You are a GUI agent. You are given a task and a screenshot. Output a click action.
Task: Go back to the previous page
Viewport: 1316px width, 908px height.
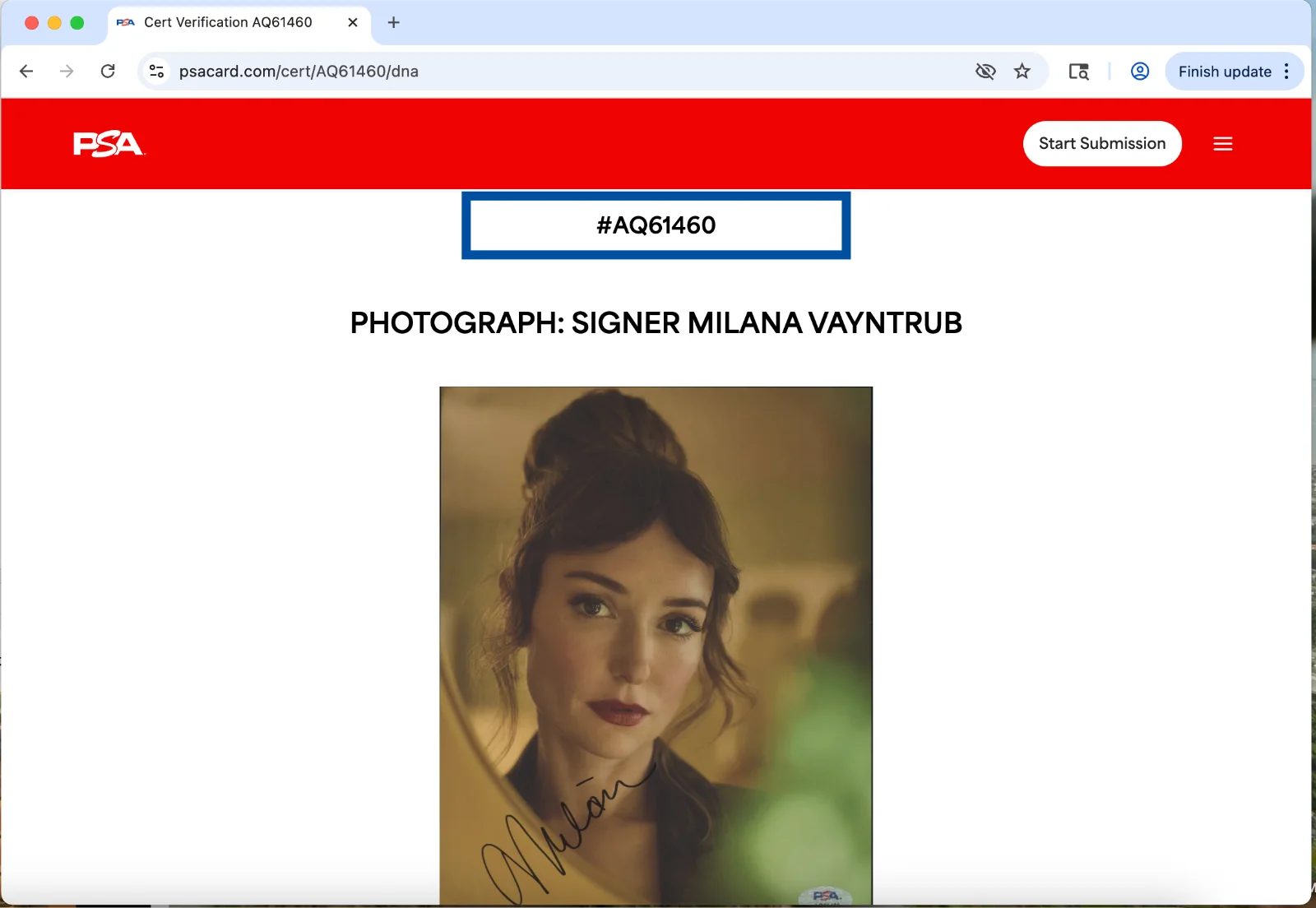click(x=26, y=72)
